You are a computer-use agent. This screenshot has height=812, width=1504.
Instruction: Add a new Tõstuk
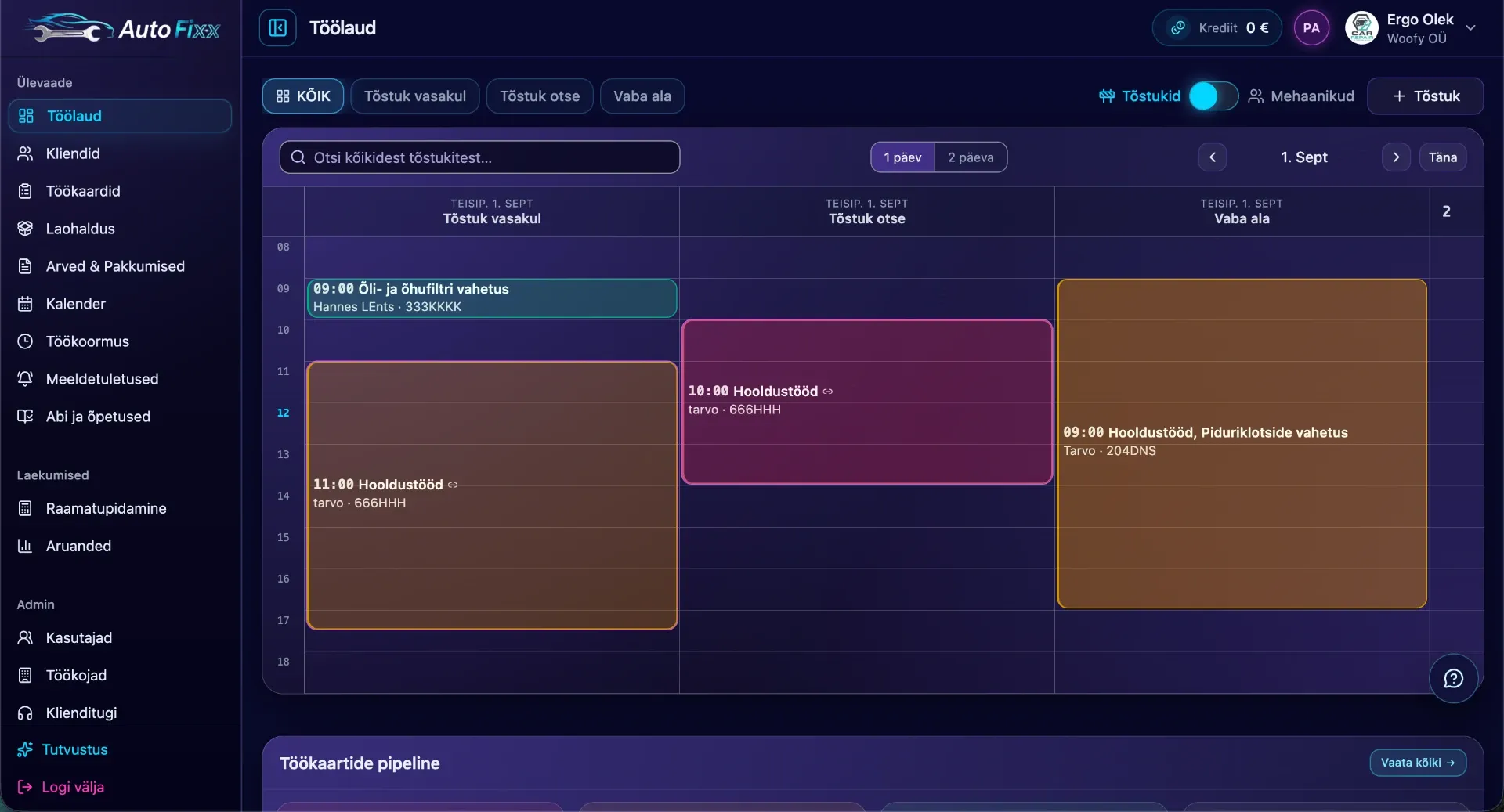tap(1426, 96)
